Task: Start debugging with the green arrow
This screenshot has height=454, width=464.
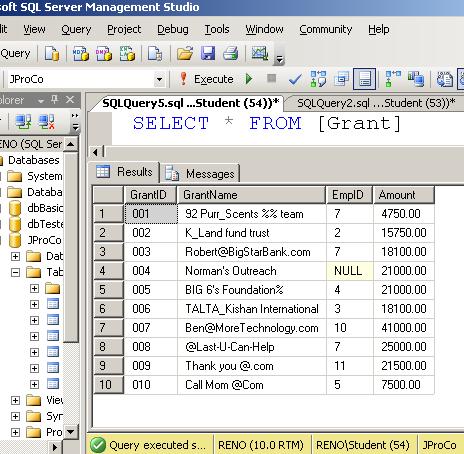Action: 249,79
